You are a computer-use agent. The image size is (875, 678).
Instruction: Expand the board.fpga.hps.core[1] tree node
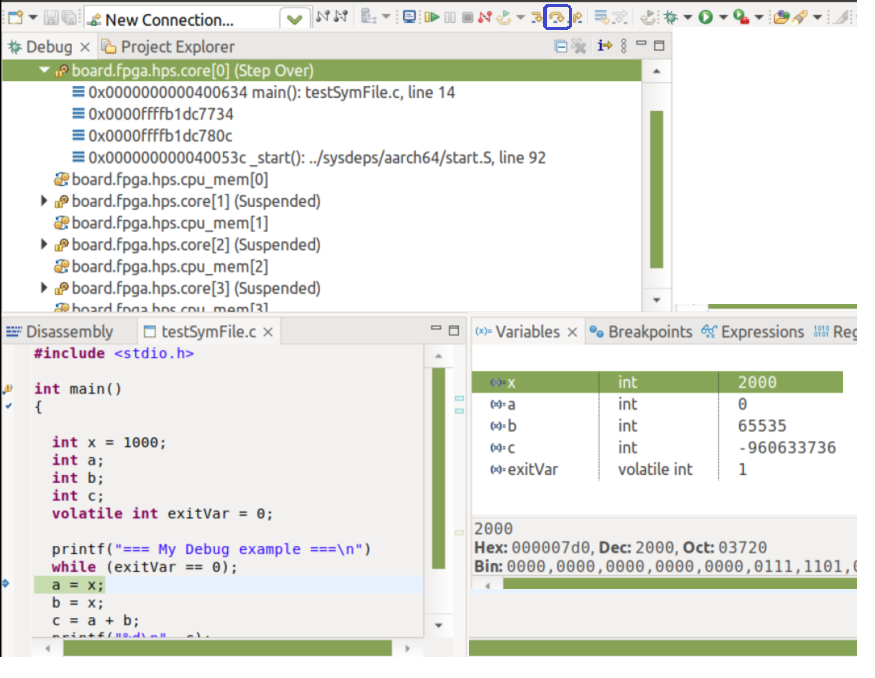point(44,201)
